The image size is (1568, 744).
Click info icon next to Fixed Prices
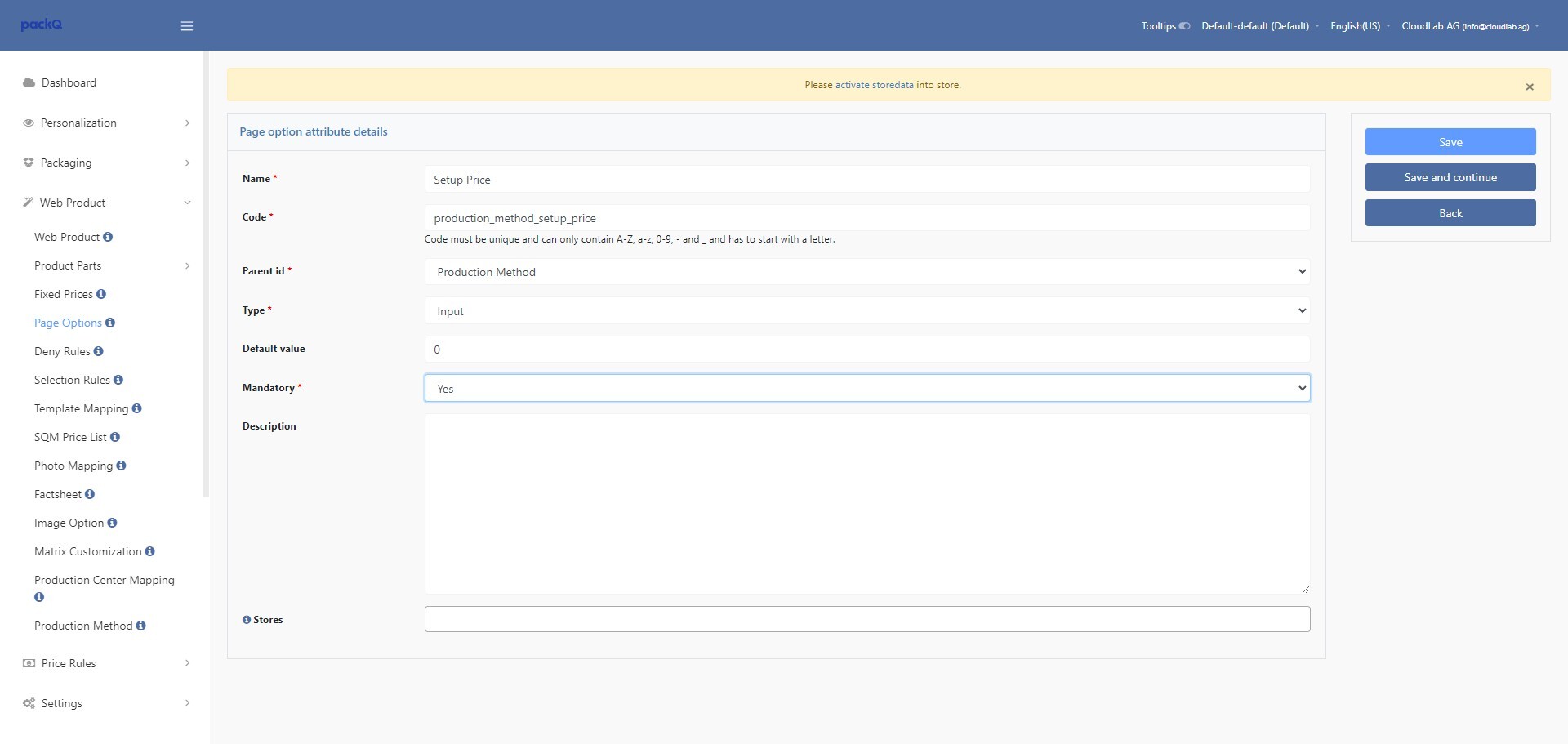coord(101,294)
